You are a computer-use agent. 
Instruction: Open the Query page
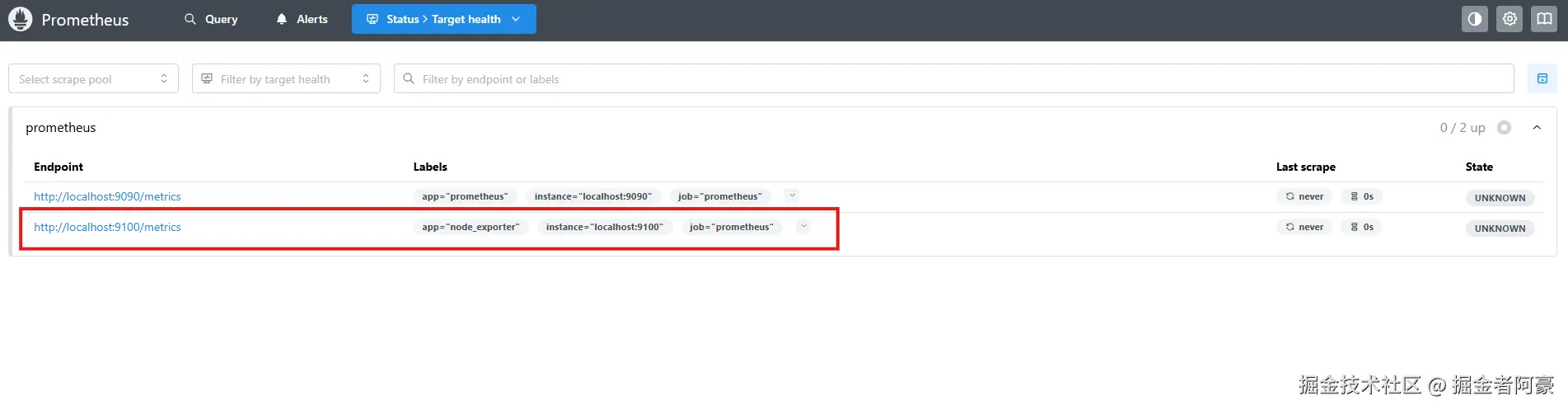pyautogui.click(x=211, y=19)
